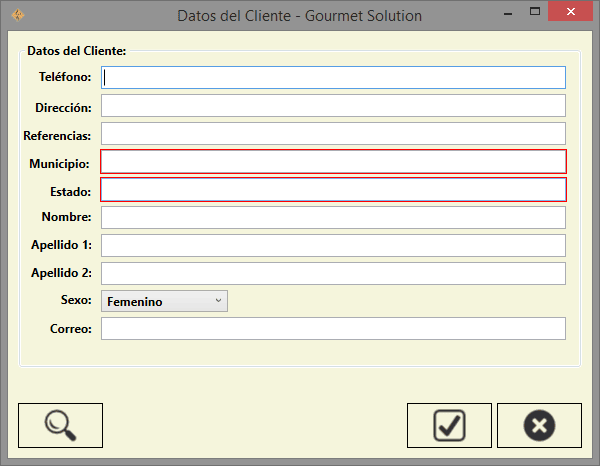Place the cursor in the Estado field
This screenshot has width=600, height=466.
click(x=333, y=190)
